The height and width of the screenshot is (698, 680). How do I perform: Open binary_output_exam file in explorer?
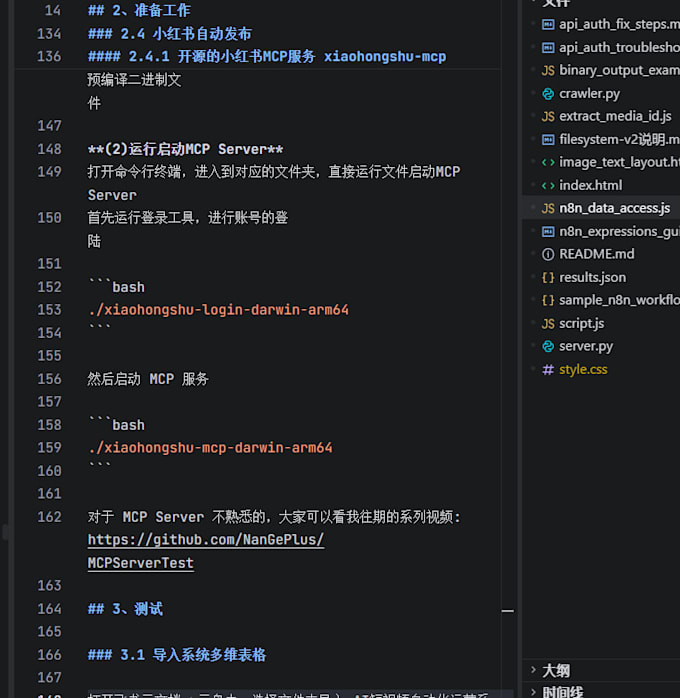tap(619, 70)
